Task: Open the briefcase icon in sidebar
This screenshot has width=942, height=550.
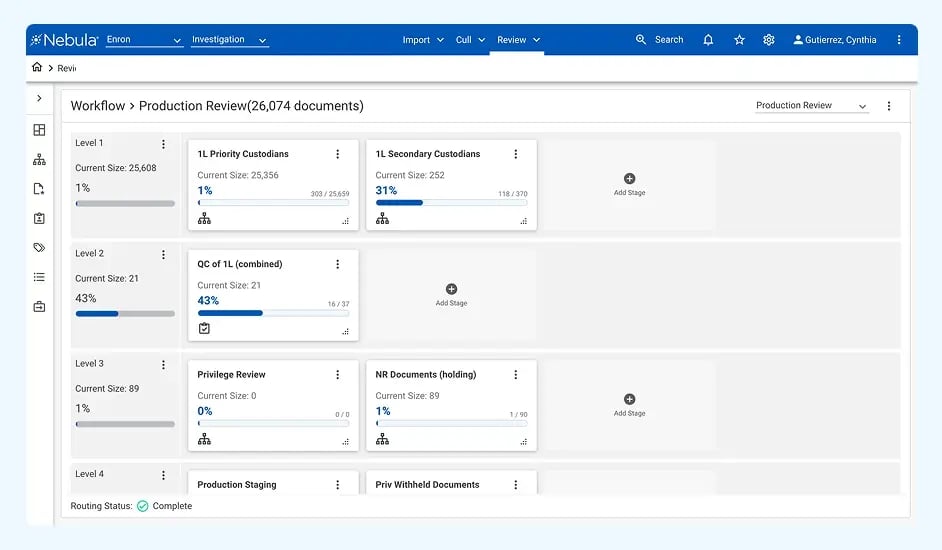Action: tap(39, 307)
